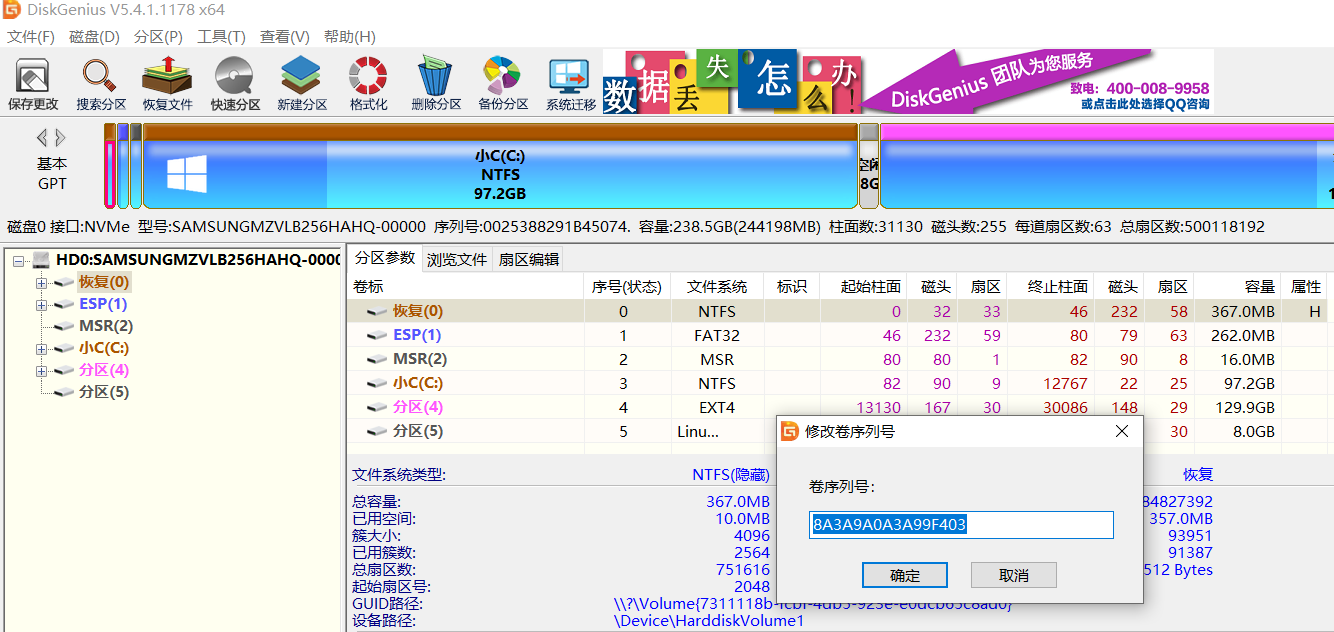Switch to the 浏览文件 tab
Viewport: 1334px width, 632px height.
(x=457, y=259)
